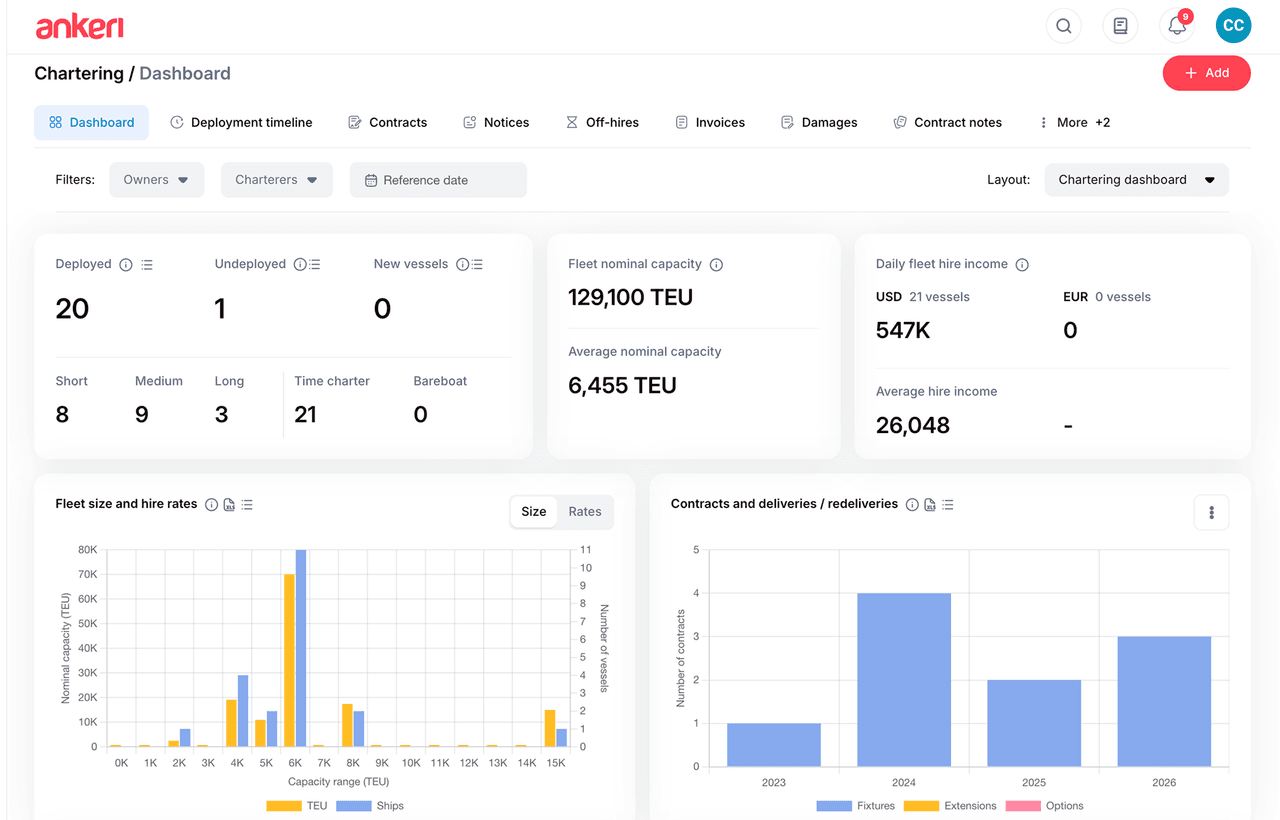Change the layout via Chartering dashboard dropdown
The height and width of the screenshot is (820, 1280).
(1136, 179)
